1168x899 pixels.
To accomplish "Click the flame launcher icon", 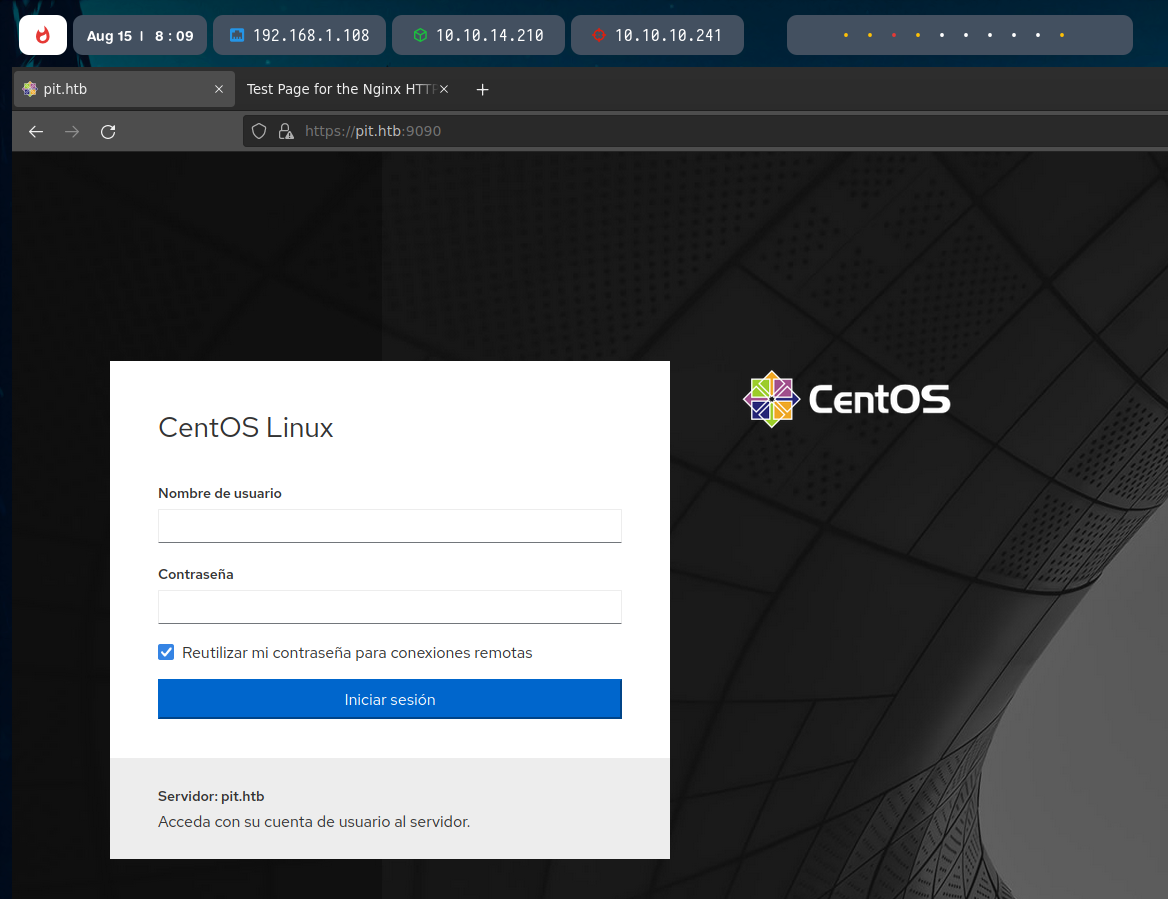I will pos(43,35).
